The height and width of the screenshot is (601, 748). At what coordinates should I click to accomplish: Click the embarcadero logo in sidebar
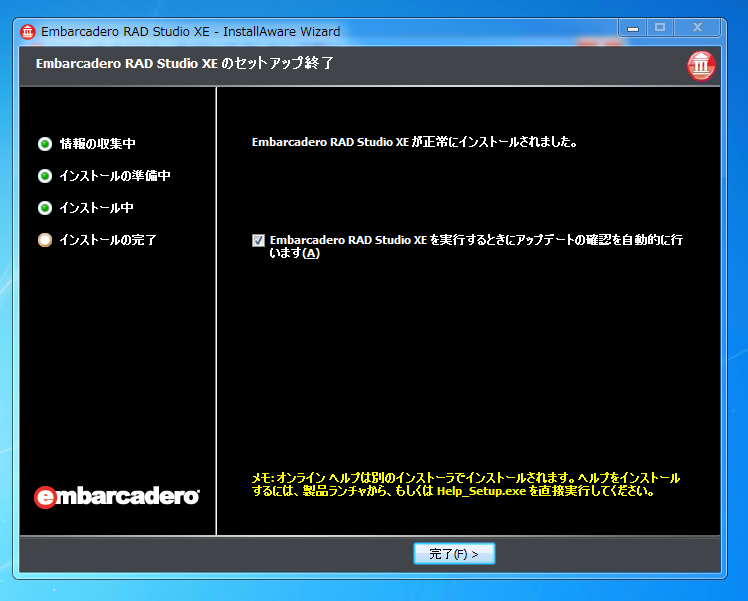(117, 497)
